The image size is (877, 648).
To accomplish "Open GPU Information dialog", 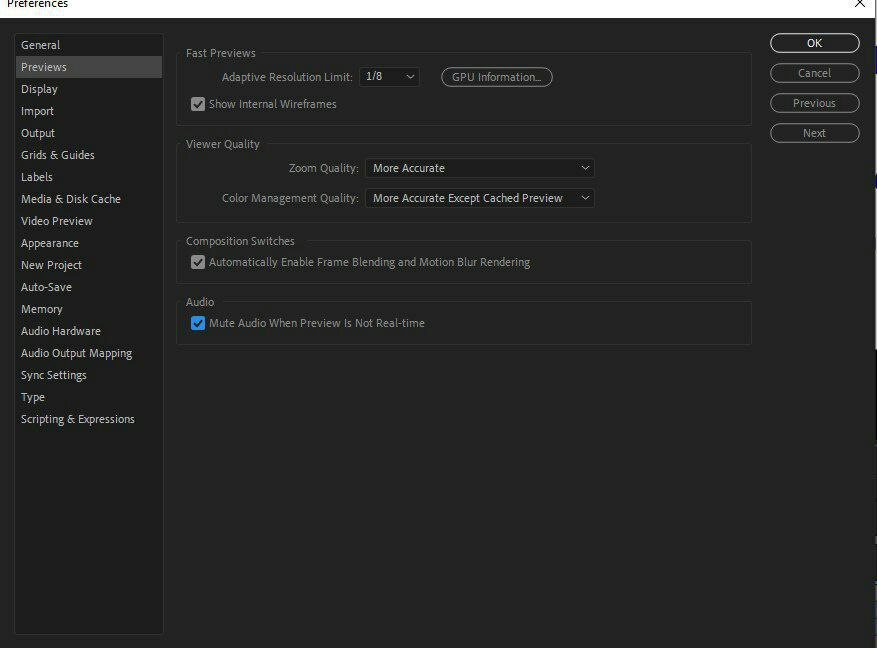I will (x=497, y=77).
